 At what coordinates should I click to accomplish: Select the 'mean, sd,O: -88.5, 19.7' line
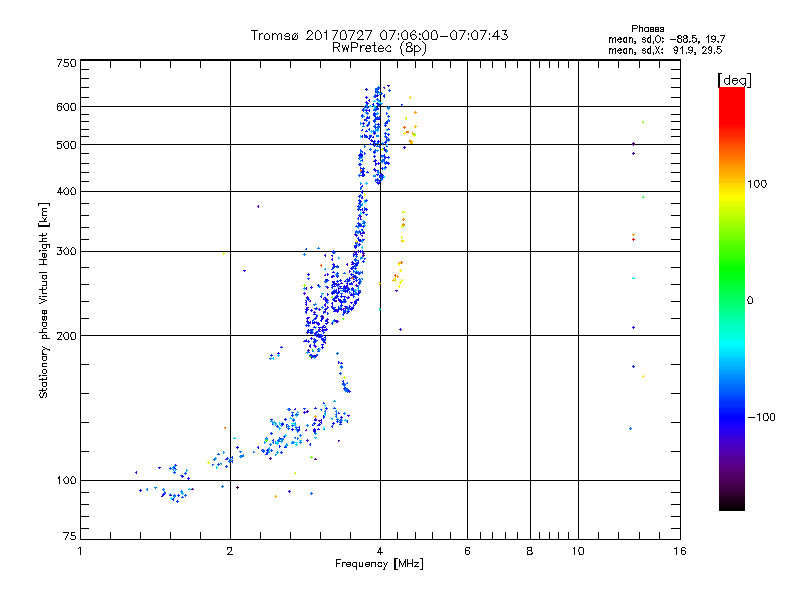(x=666, y=39)
